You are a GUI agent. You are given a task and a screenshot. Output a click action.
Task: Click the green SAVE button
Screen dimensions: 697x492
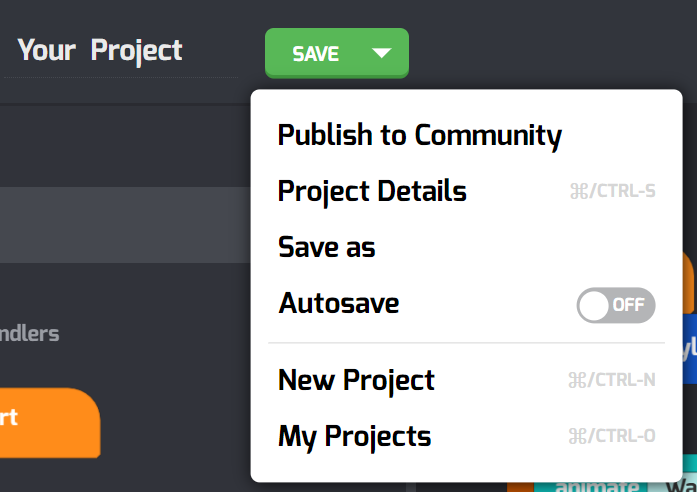pyautogui.click(x=316, y=54)
